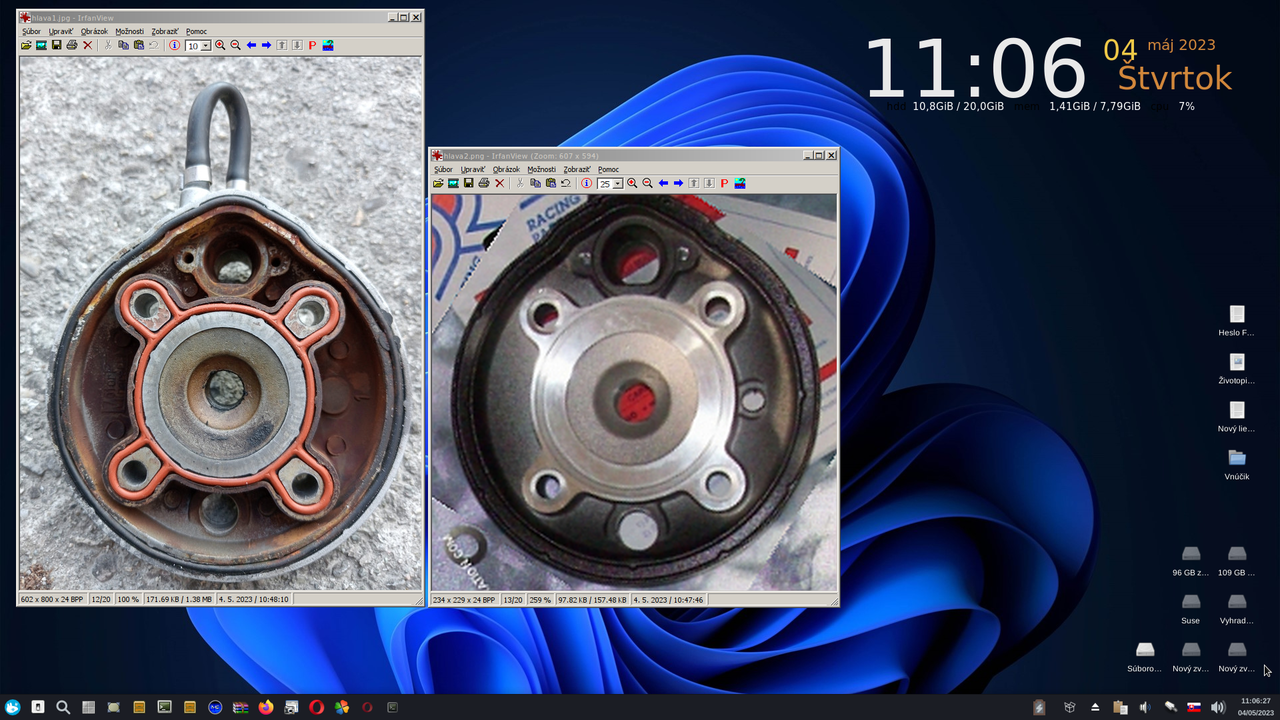Click '602 x 800 x 24 BPP' in status bar
The width and height of the screenshot is (1280, 720).
[52, 599]
